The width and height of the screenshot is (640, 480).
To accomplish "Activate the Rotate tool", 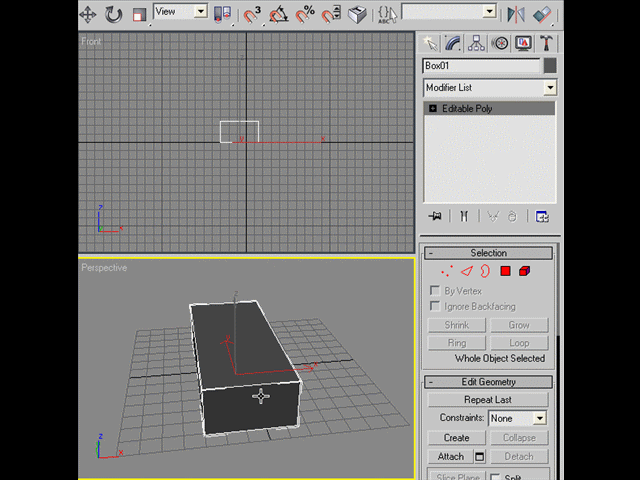I will 113,15.
